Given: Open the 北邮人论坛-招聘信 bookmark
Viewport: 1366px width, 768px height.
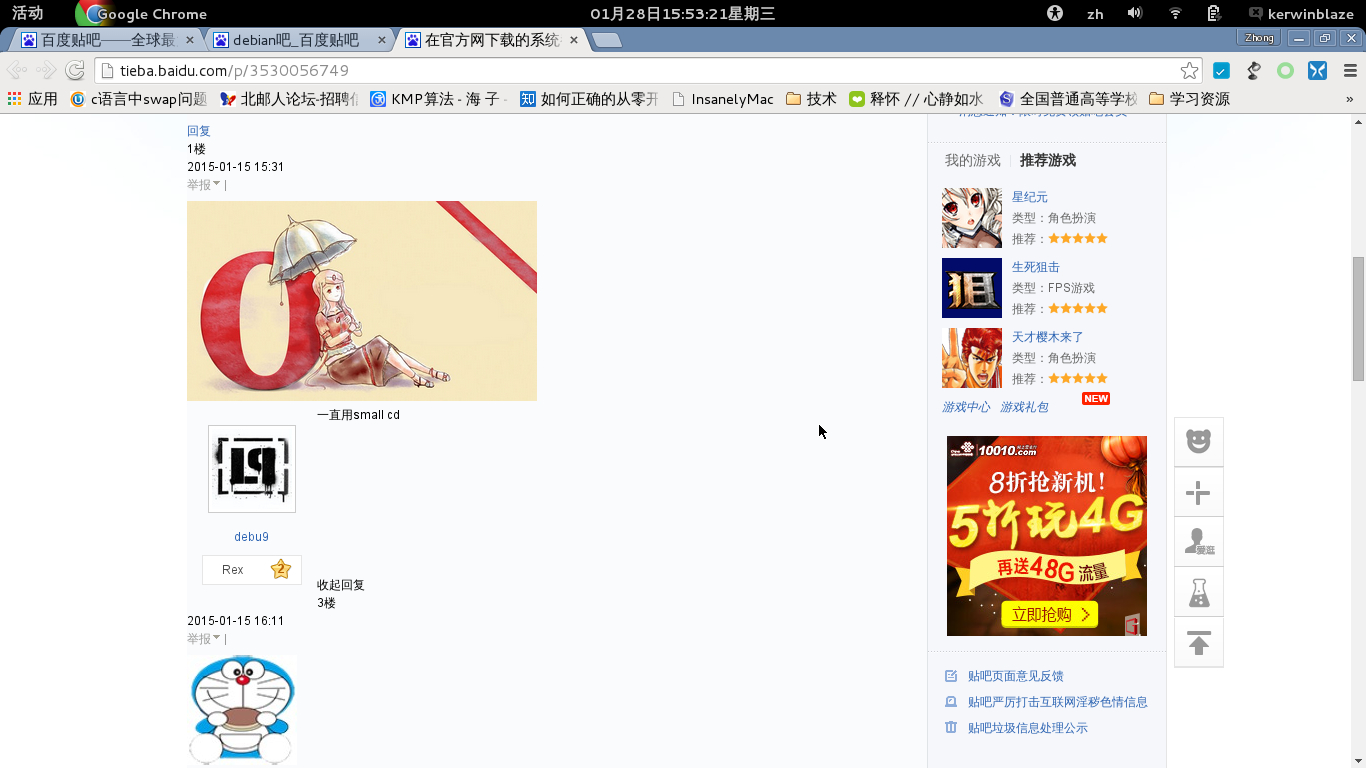Looking at the screenshot, I should [289, 99].
